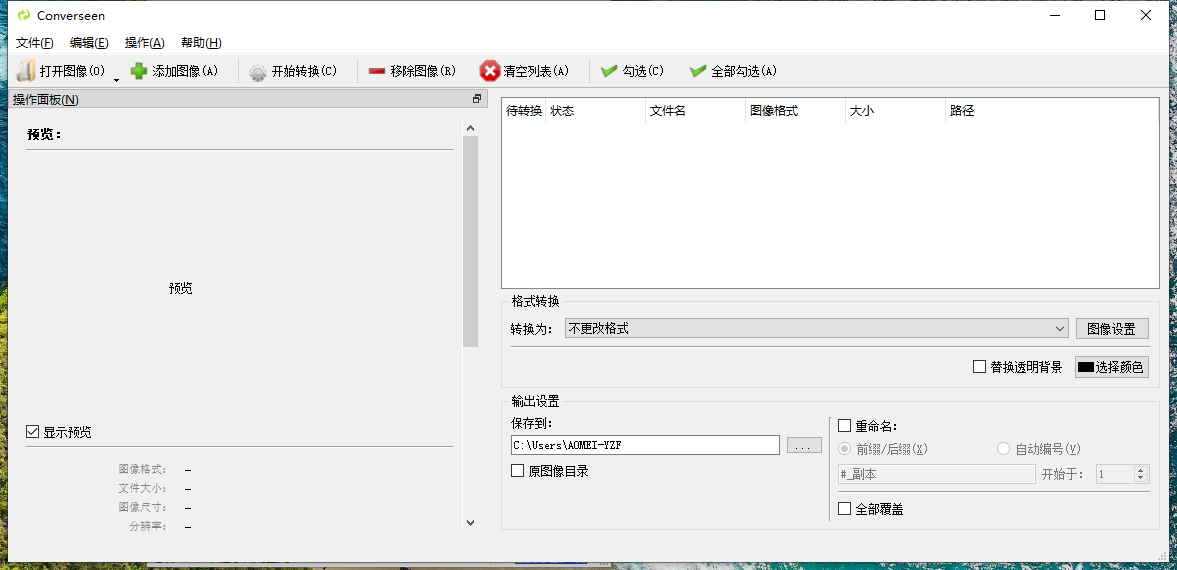Sort by the 大小 column header
Screen dimensions: 1177x570
pos(895,111)
